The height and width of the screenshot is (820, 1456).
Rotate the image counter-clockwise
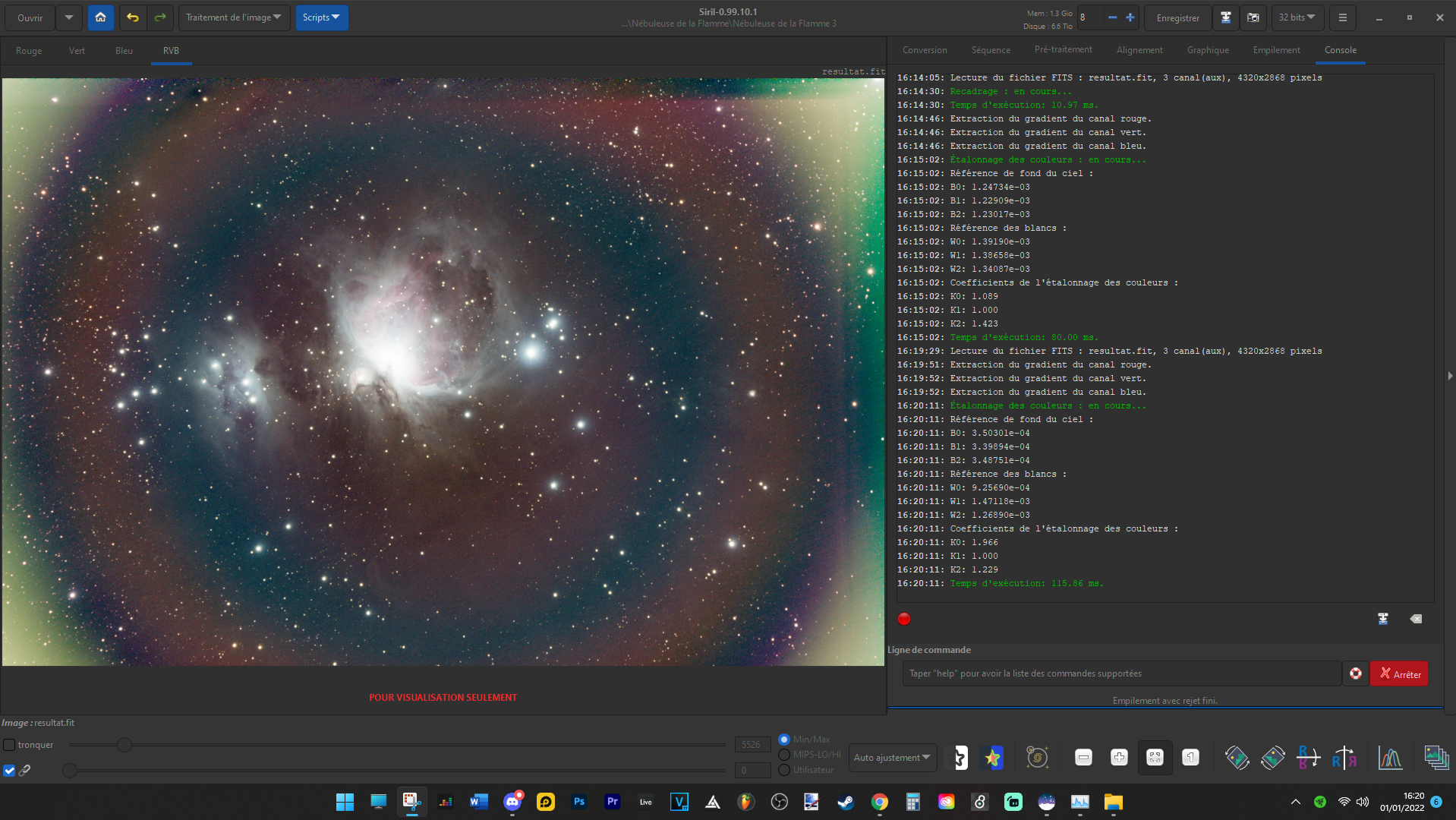[x=1237, y=758]
